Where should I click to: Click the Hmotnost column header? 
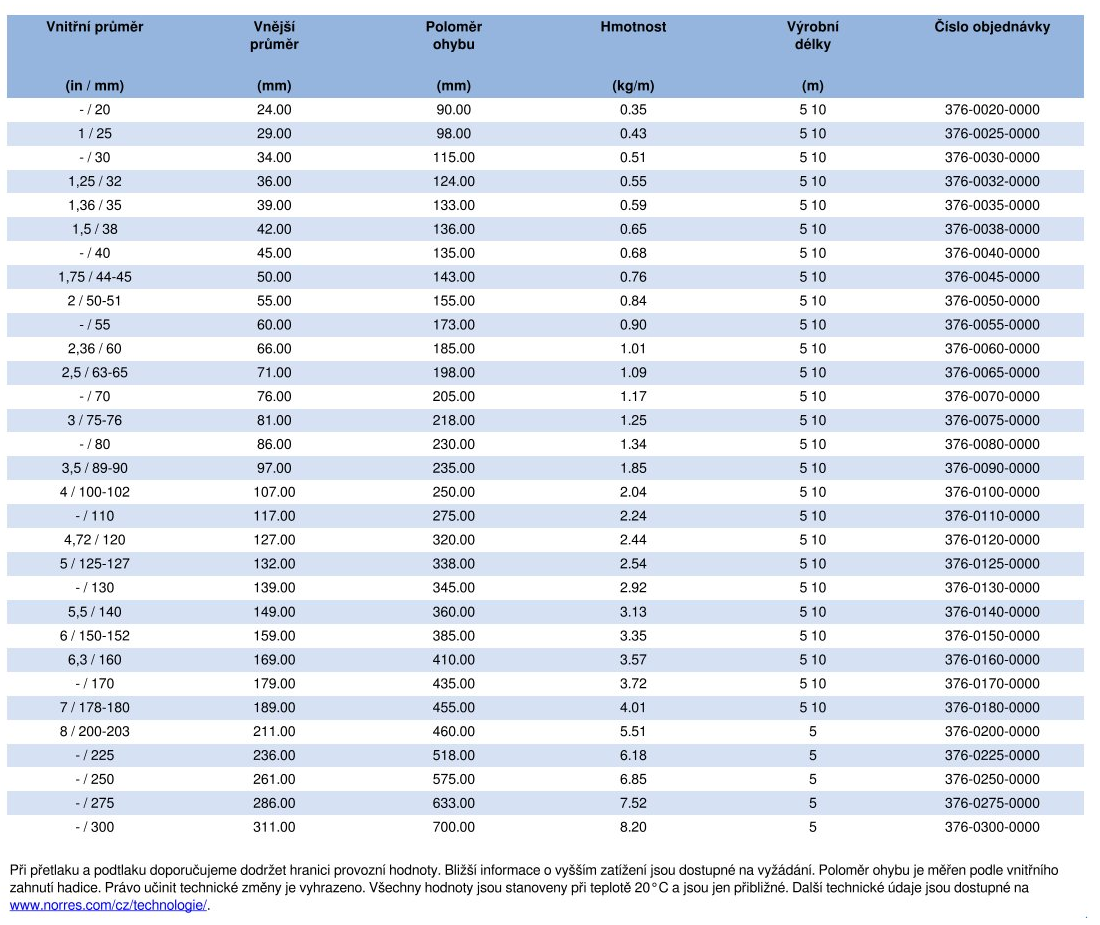click(633, 28)
